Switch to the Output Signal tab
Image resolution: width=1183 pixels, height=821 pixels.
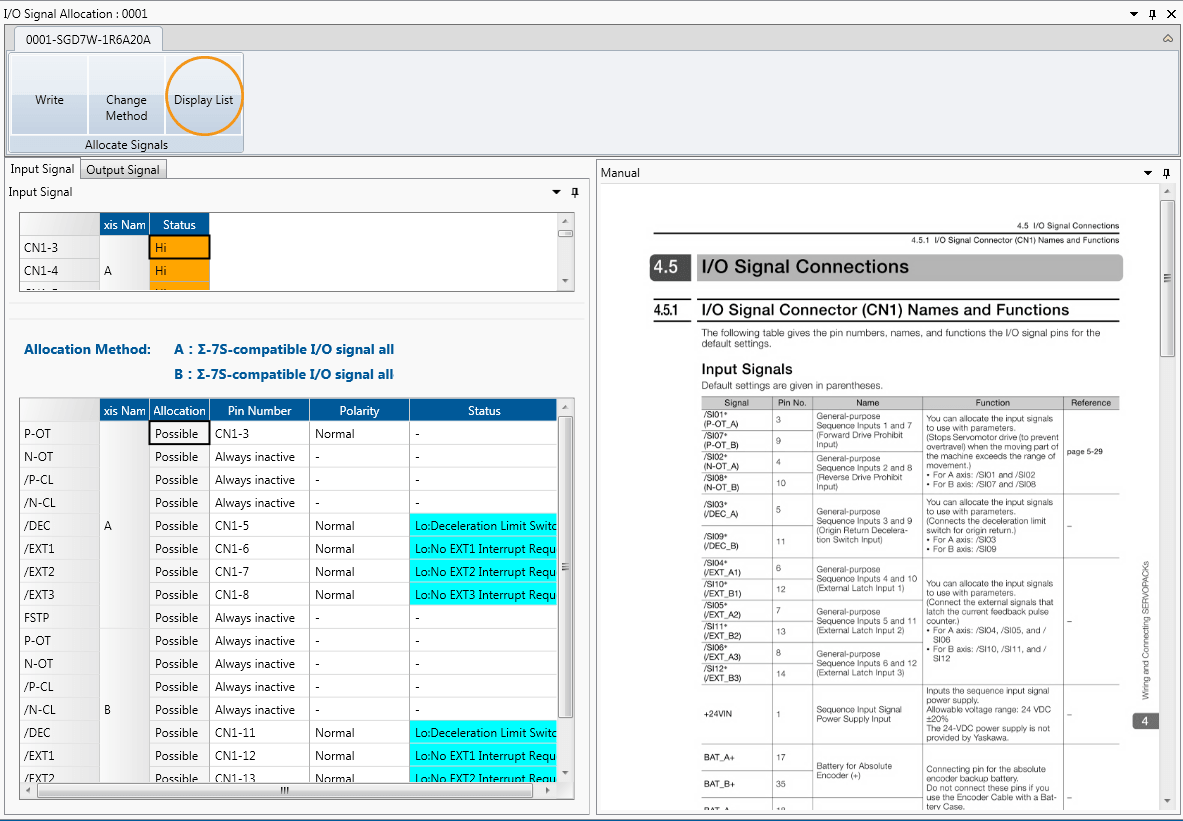(x=123, y=170)
